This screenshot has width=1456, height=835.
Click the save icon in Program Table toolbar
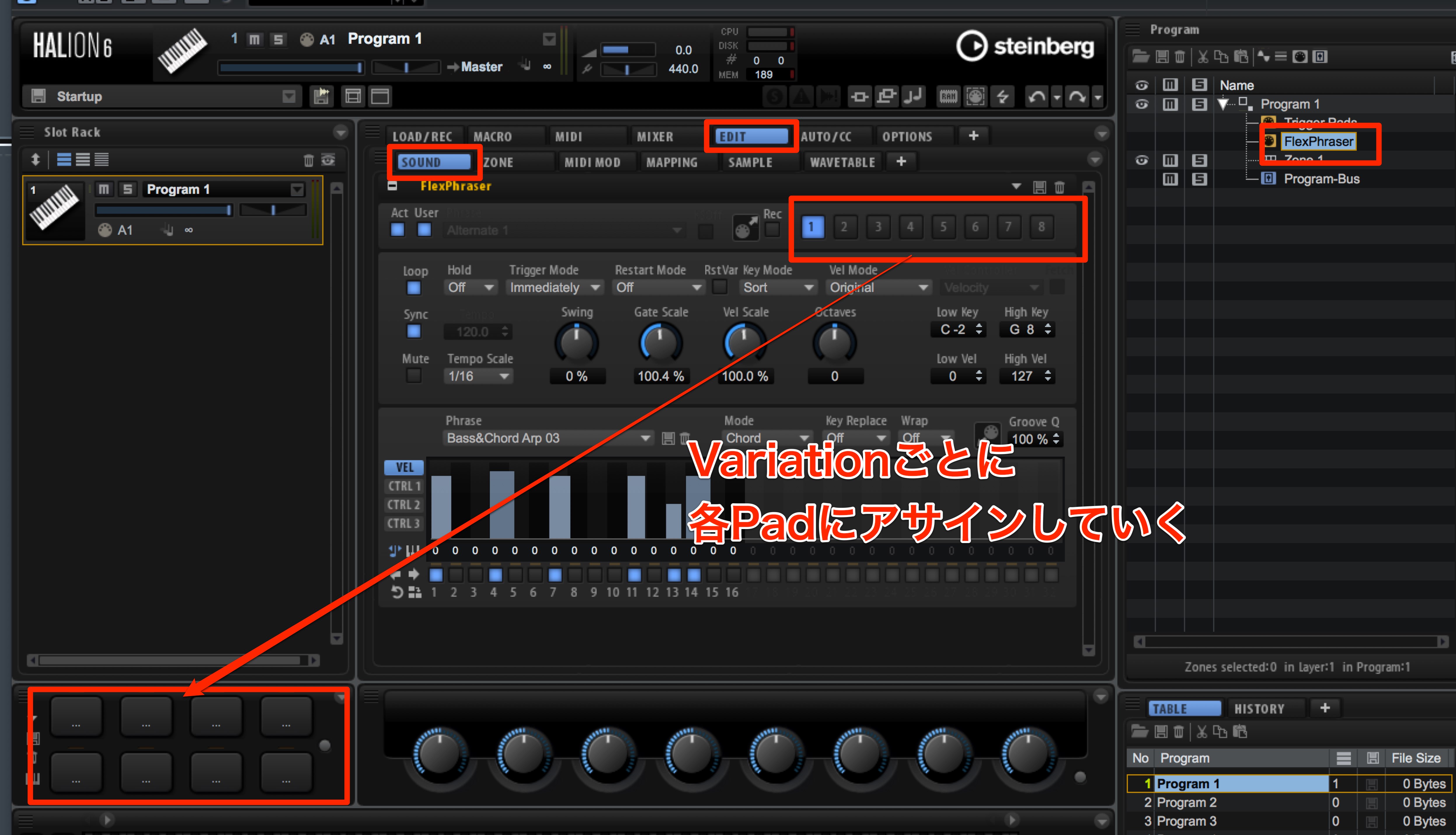tap(1161, 731)
